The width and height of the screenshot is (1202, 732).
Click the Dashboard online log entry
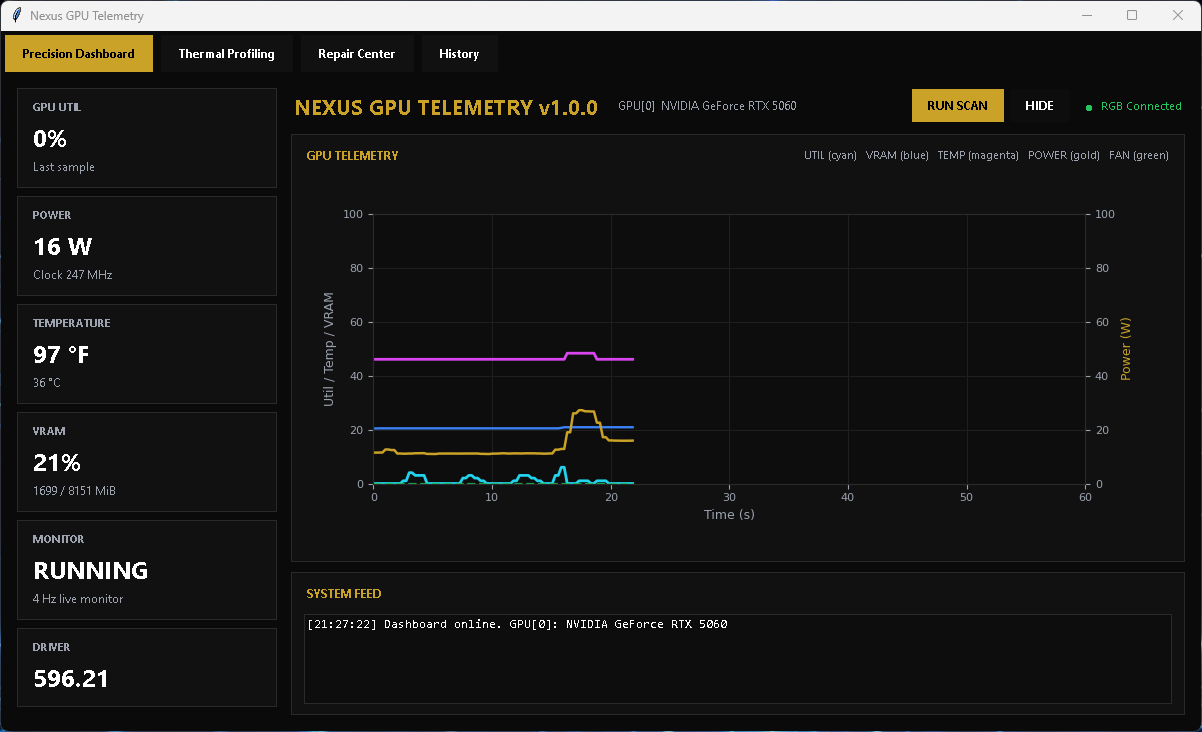518,624
